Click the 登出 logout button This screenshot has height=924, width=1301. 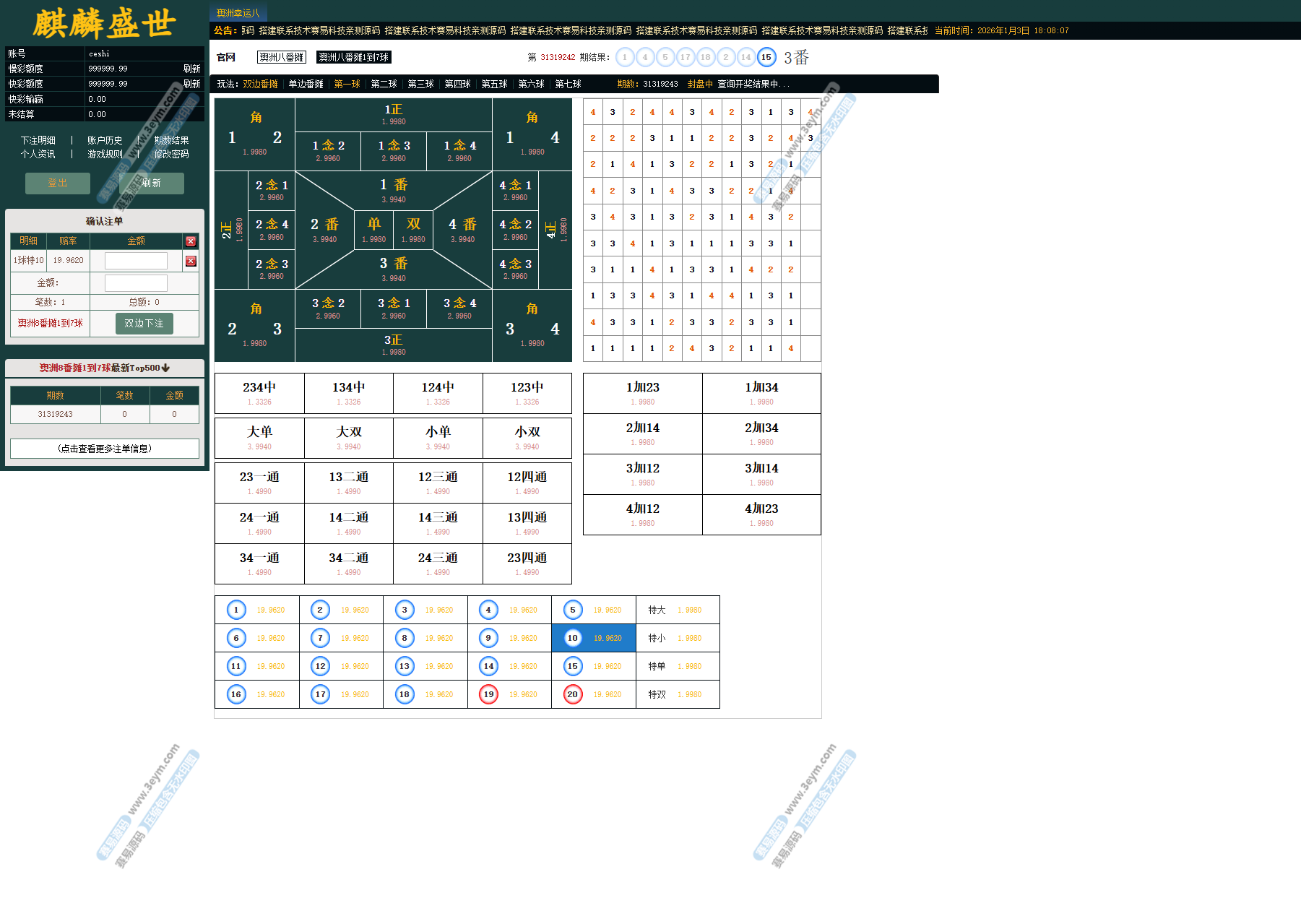tap(58, 183)
